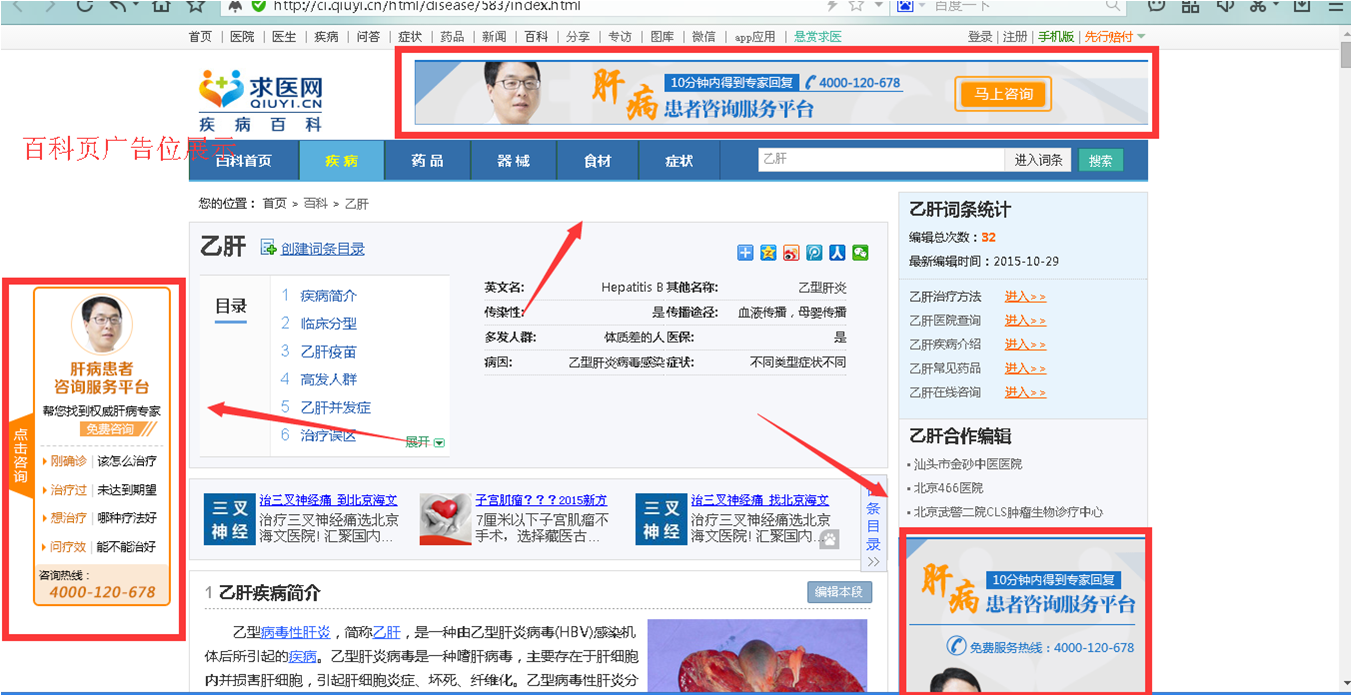
Task: Click the 进入词条 button
Action: click(x=1038, y=160)
